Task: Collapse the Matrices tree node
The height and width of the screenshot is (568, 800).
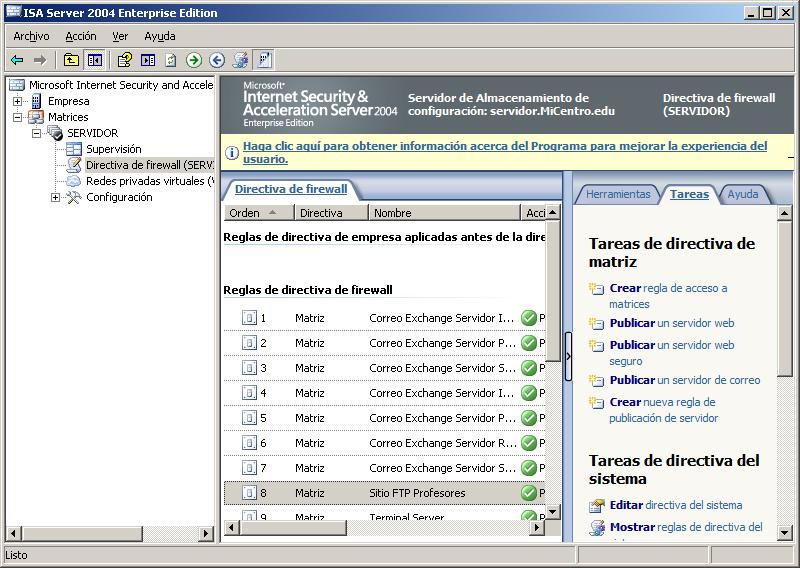Action: 18,117
